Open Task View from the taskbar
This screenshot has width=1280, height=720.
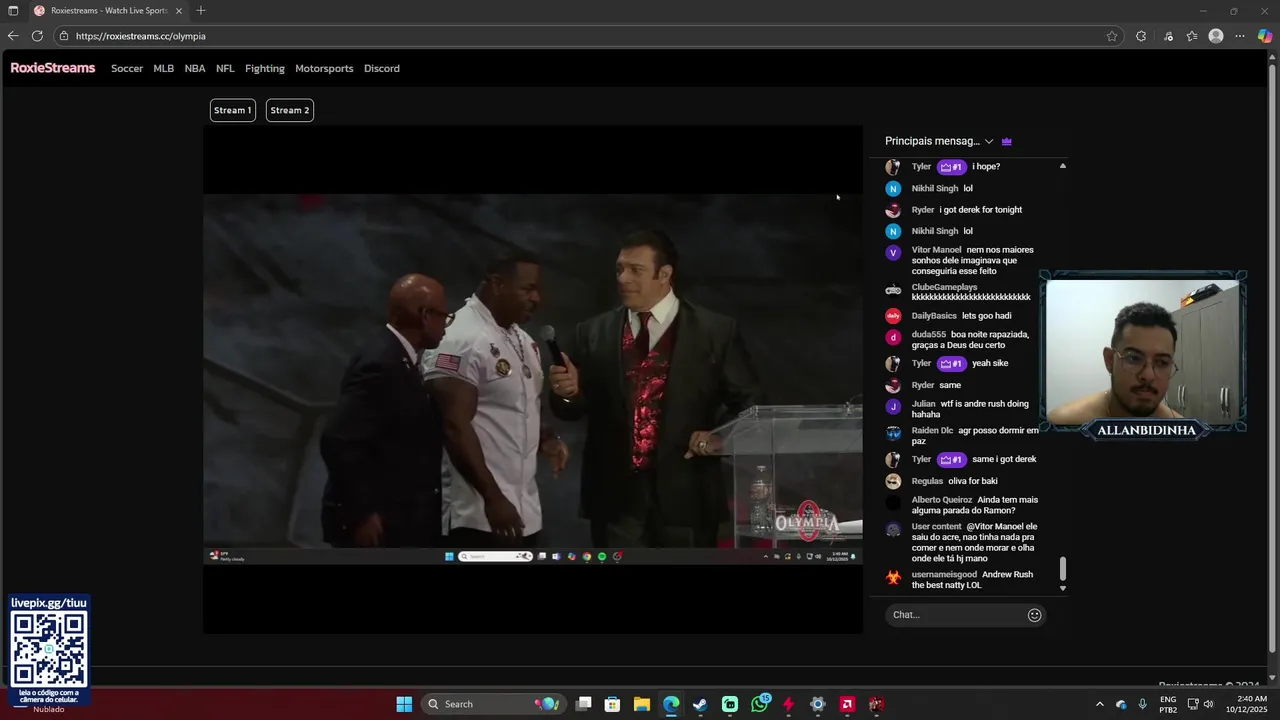pos(584,704)
